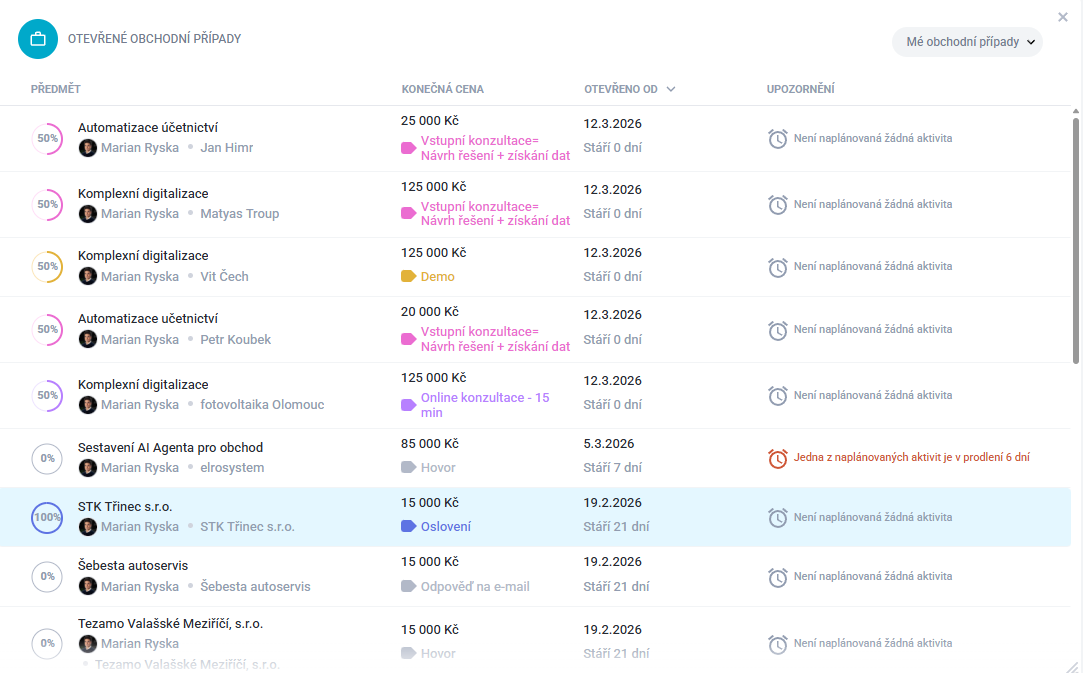Click the yellow Demo stage tag icon
1083x673 pixels.
coord(408,277)
